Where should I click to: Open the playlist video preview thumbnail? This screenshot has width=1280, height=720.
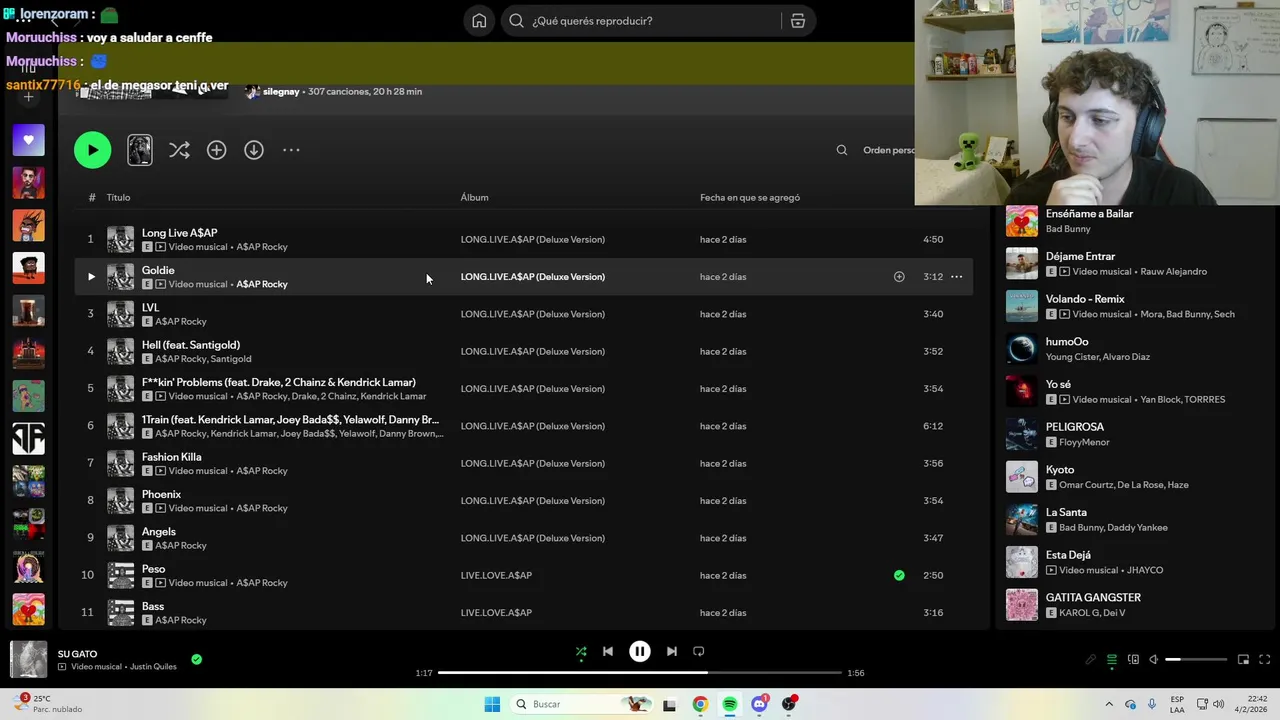click(x=140, y=150)
